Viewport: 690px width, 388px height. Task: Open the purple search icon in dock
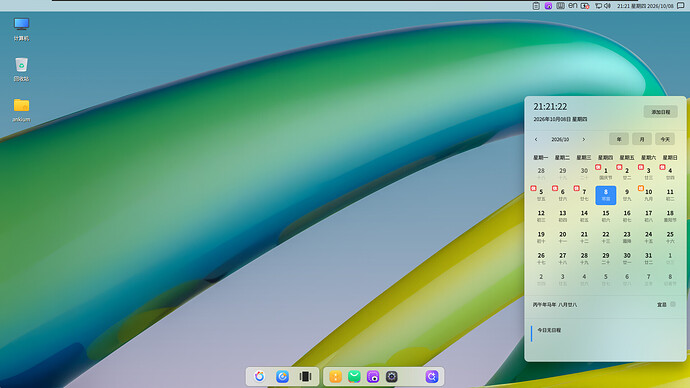click(x=432, y=377)
